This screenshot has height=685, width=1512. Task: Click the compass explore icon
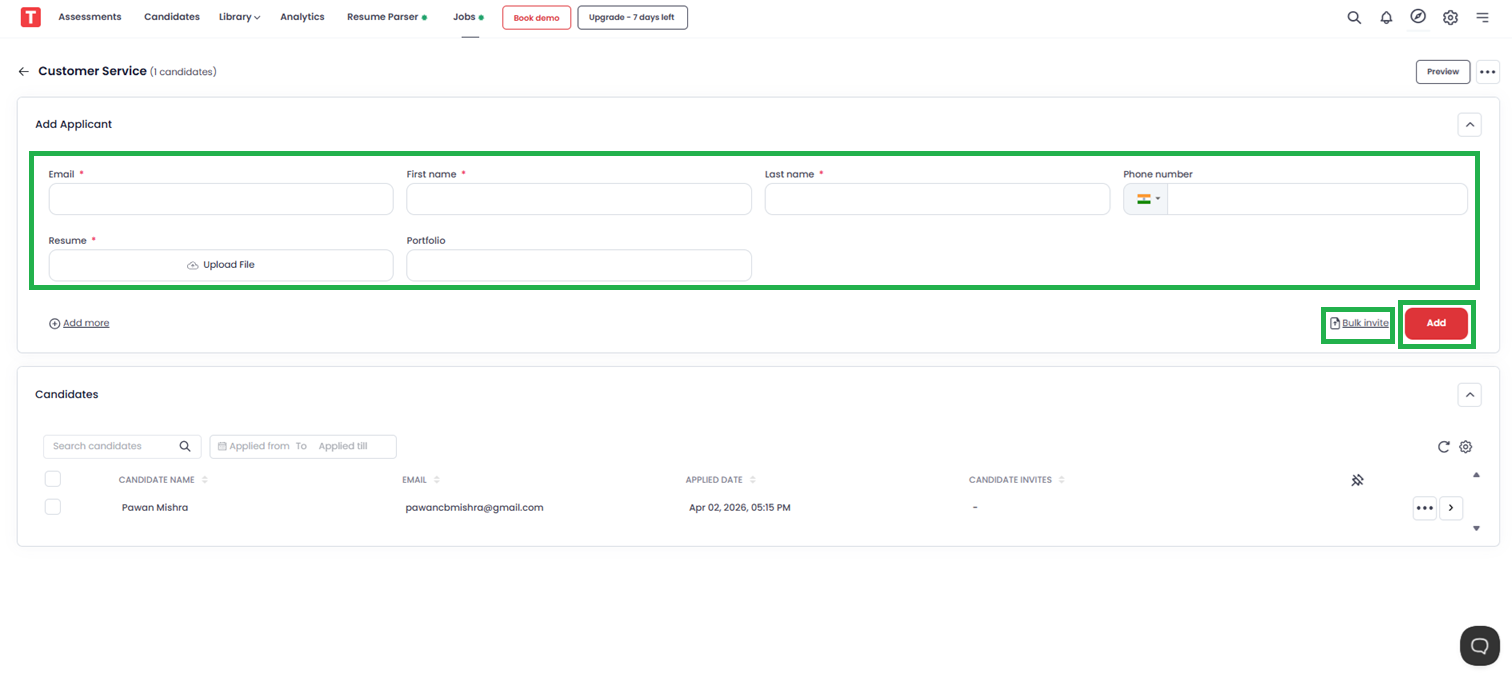coord(1418,16)
